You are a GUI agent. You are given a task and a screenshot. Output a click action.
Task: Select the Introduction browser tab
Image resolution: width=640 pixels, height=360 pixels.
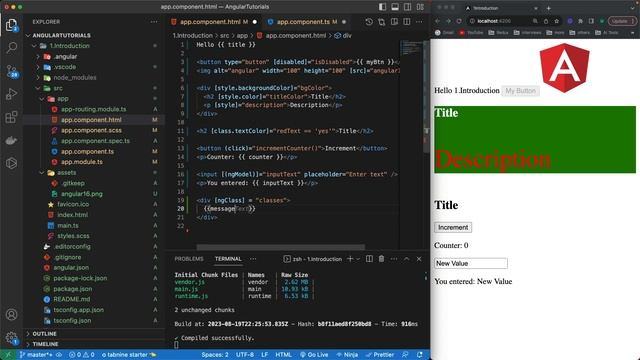(x=502, y=8)
